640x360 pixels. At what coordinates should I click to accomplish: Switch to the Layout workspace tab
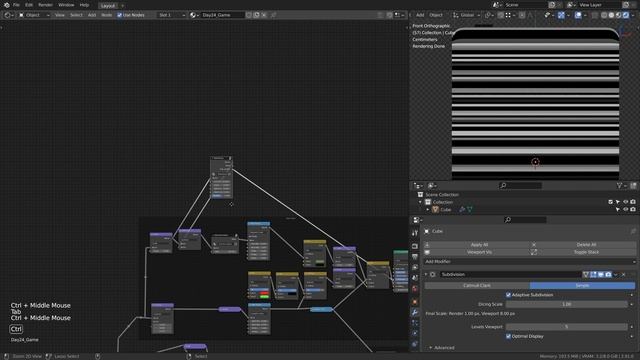(108, 6)
